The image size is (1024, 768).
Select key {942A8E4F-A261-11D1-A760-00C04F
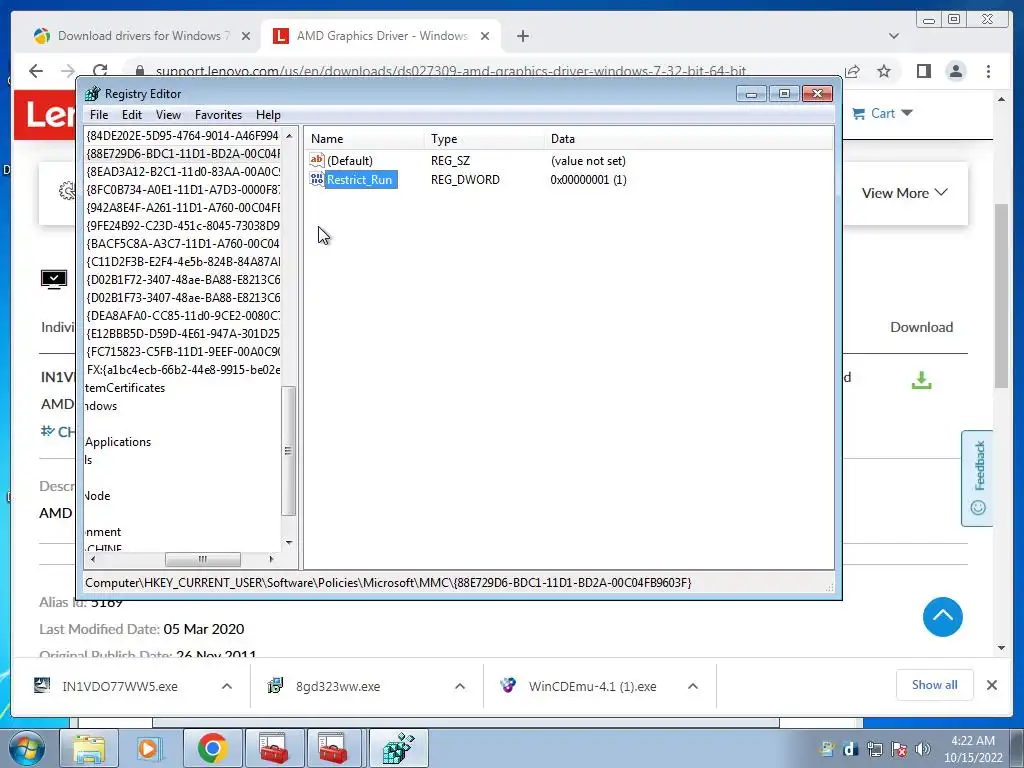coord(182,208)
